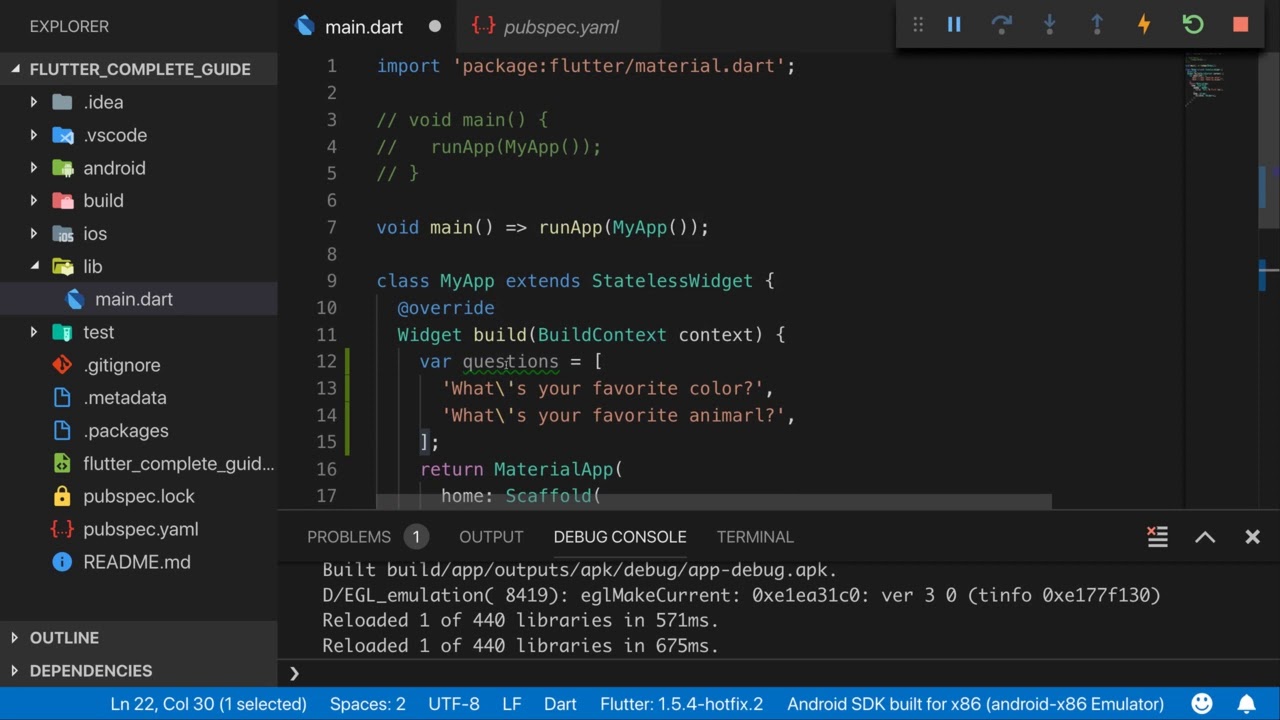1280x720 pixels.
Task: Expand the build folder arrow
Action: point(34,201)
